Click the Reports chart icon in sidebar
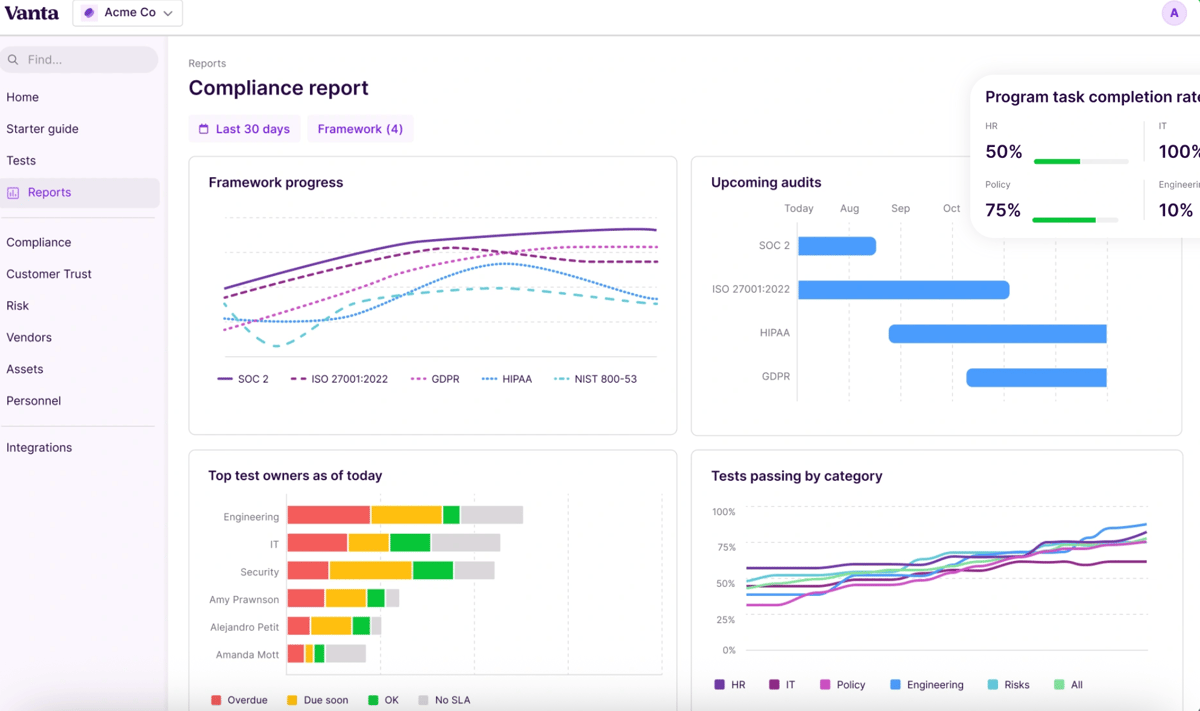1200x711 pixels. coord(13,193)
